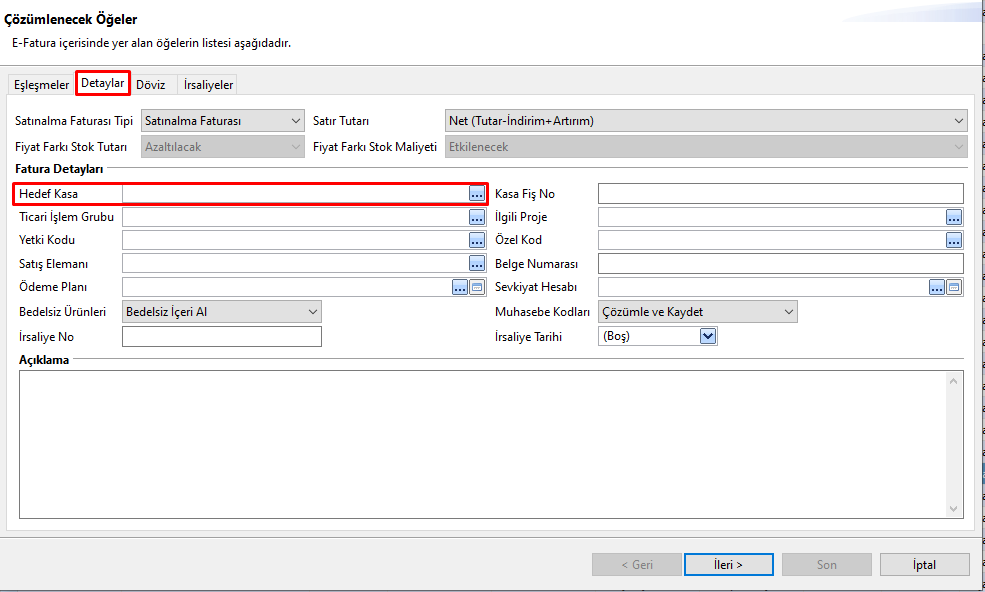Open the İrsaliye Tarihi date picker
The height and width of the screenshot is (592, 985).
(x=708, y=337)
